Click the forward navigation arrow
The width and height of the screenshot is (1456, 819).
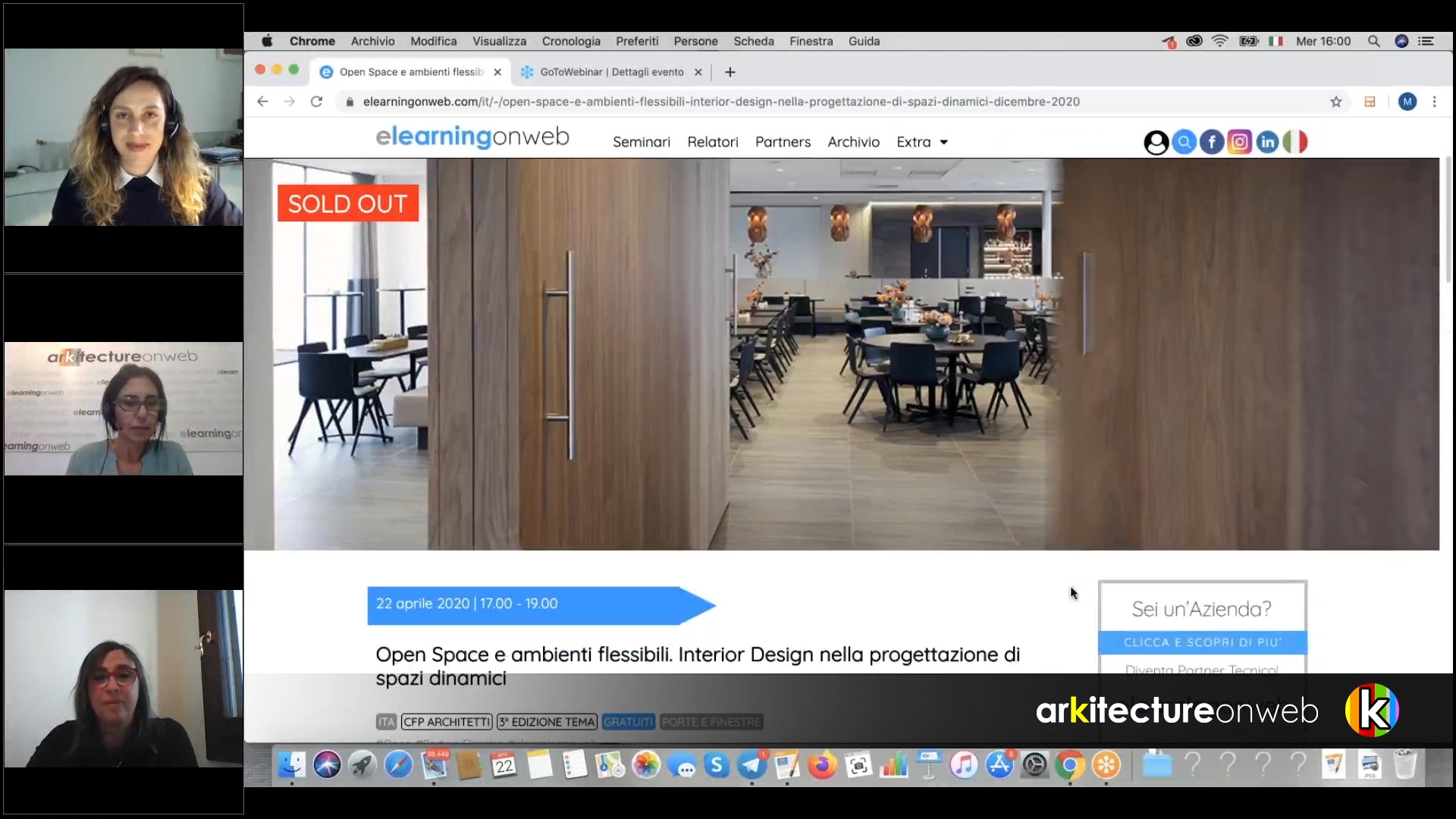tap(290, 102)
